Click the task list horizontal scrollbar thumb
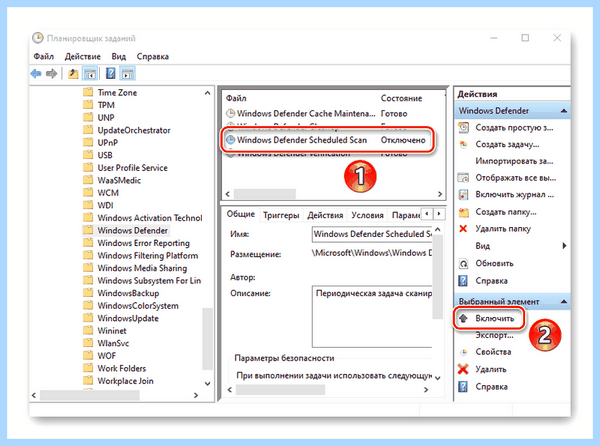 pos(264,194)
